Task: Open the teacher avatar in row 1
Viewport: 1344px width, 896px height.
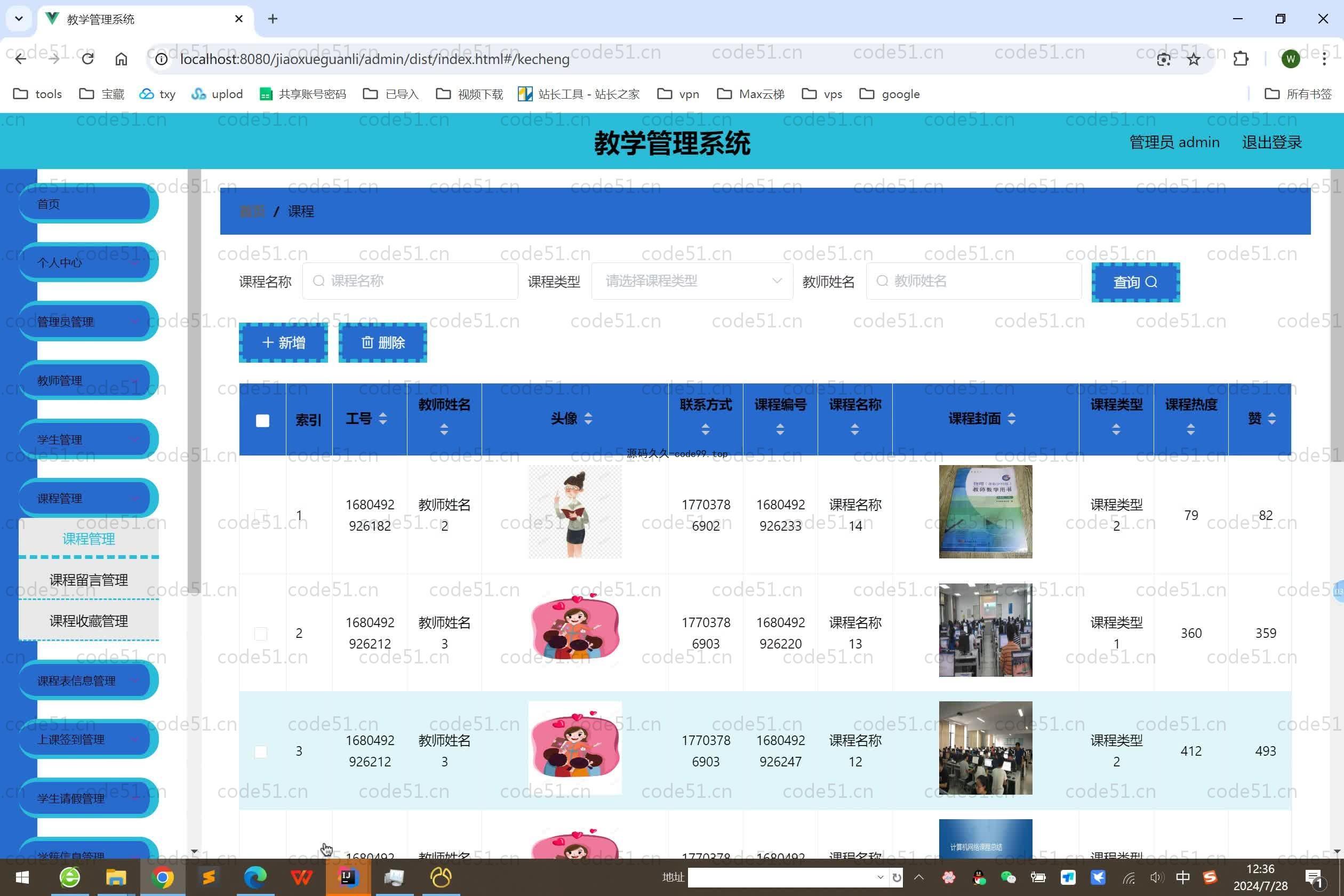Action: (x=575, y=511)
